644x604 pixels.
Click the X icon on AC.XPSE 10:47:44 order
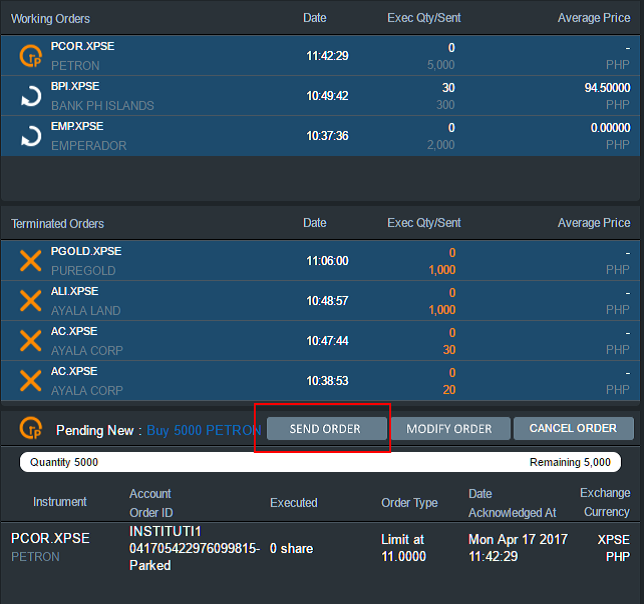tap(31, 341)
